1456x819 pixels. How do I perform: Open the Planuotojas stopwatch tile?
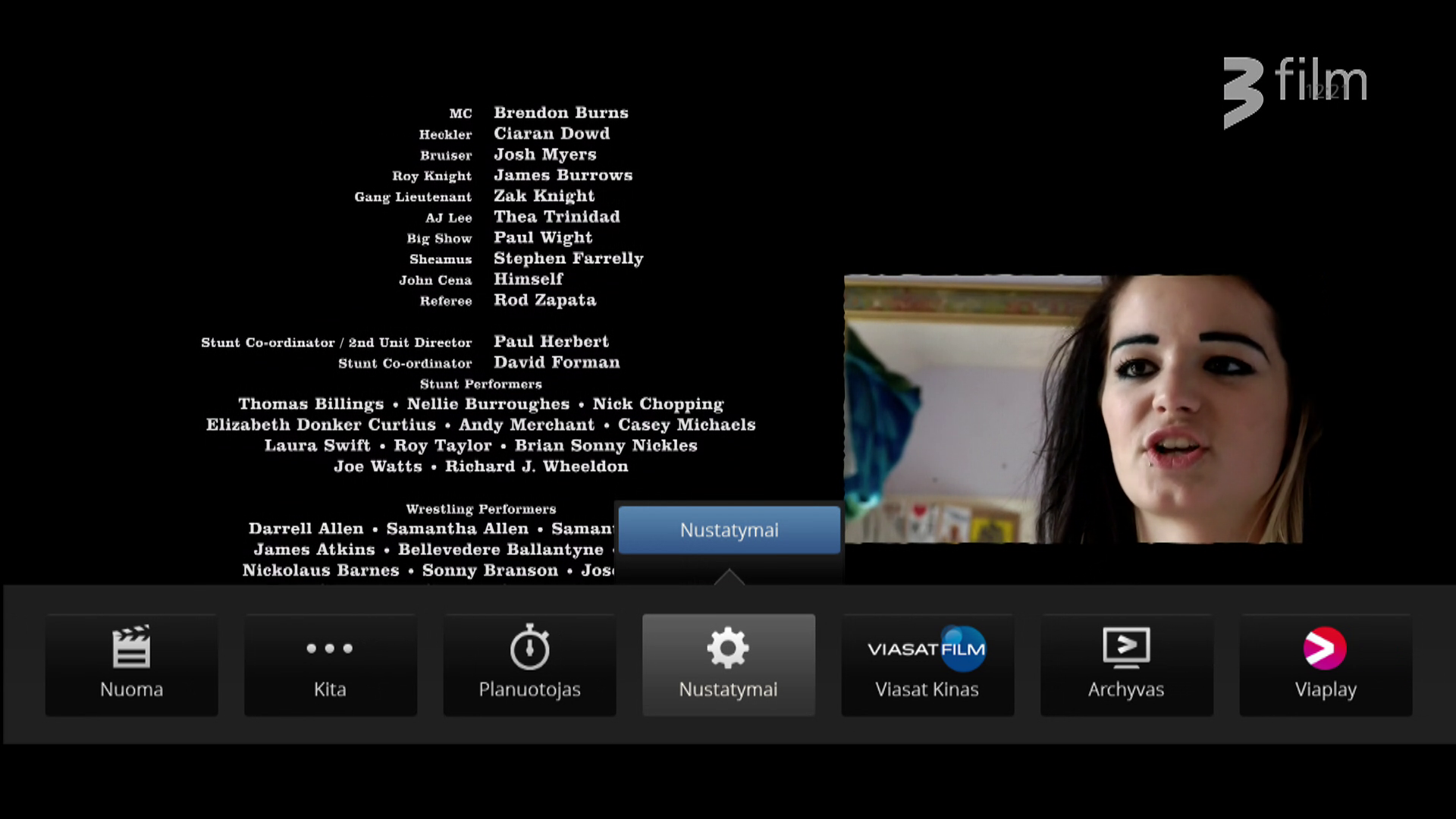pos(529,665)
